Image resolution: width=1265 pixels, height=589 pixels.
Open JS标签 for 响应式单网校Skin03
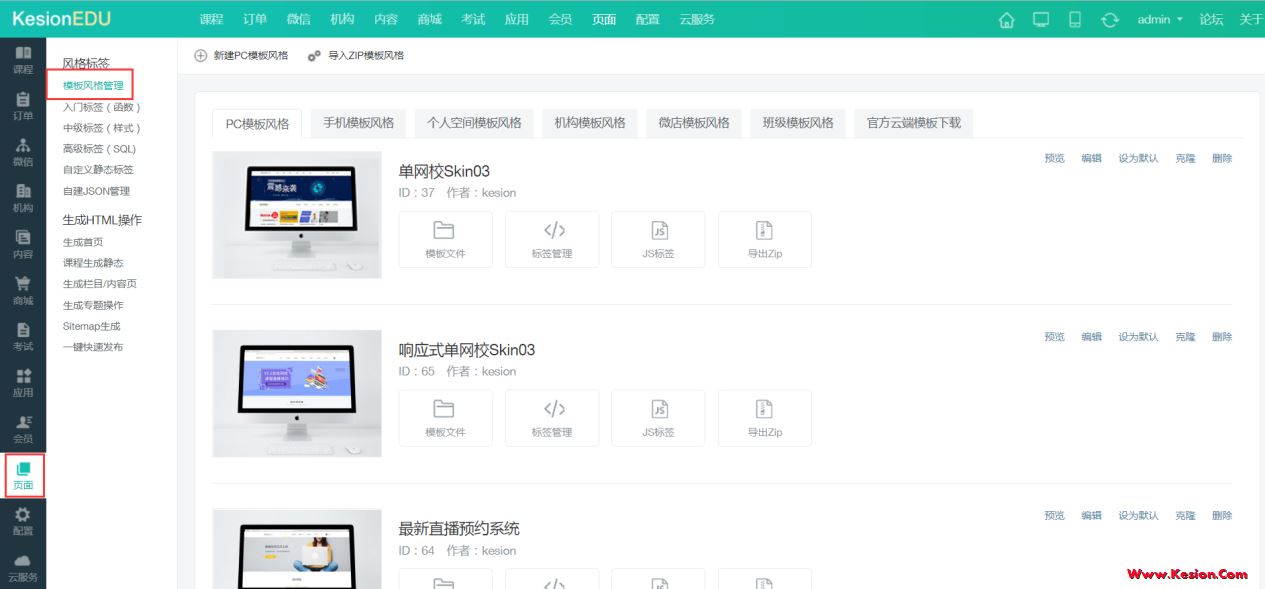coord(658,417)
